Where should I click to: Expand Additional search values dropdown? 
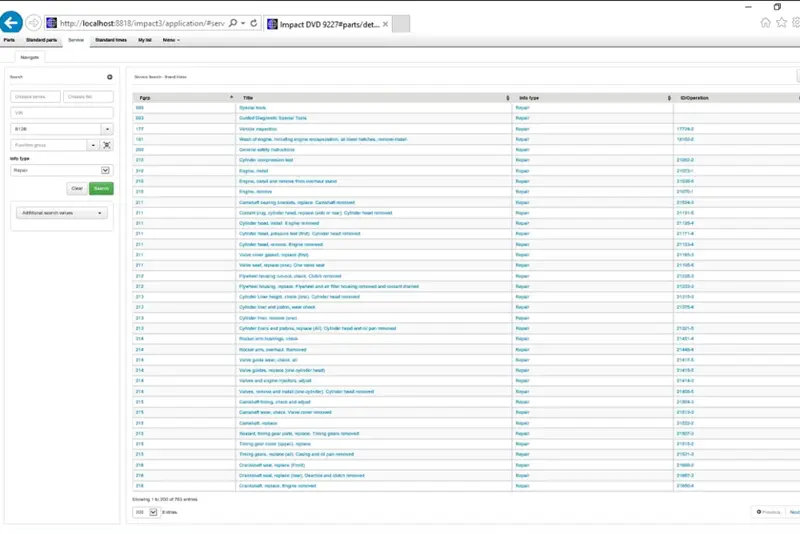[62, 213]
